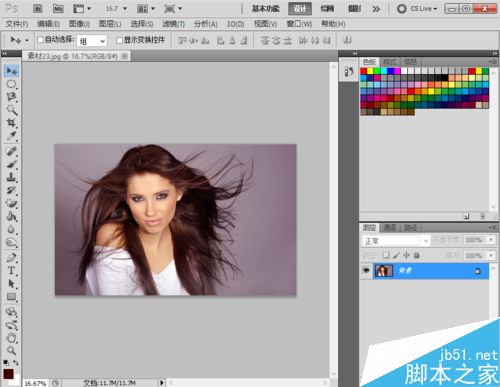The height and width of the screenshot is (387, 500).
Task: Select the Elliptical Marquee tool
Action: [12, 84]
